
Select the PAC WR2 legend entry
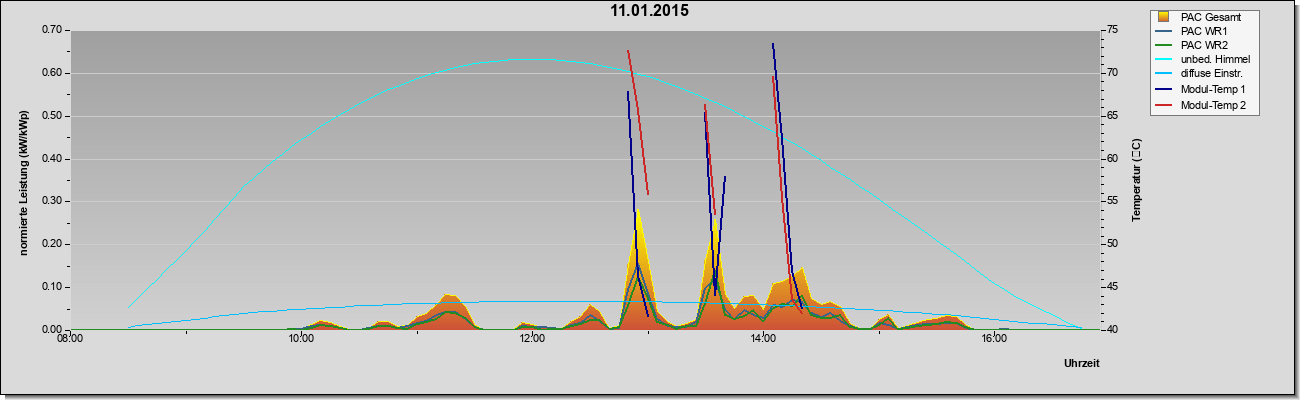[1204, 45]
